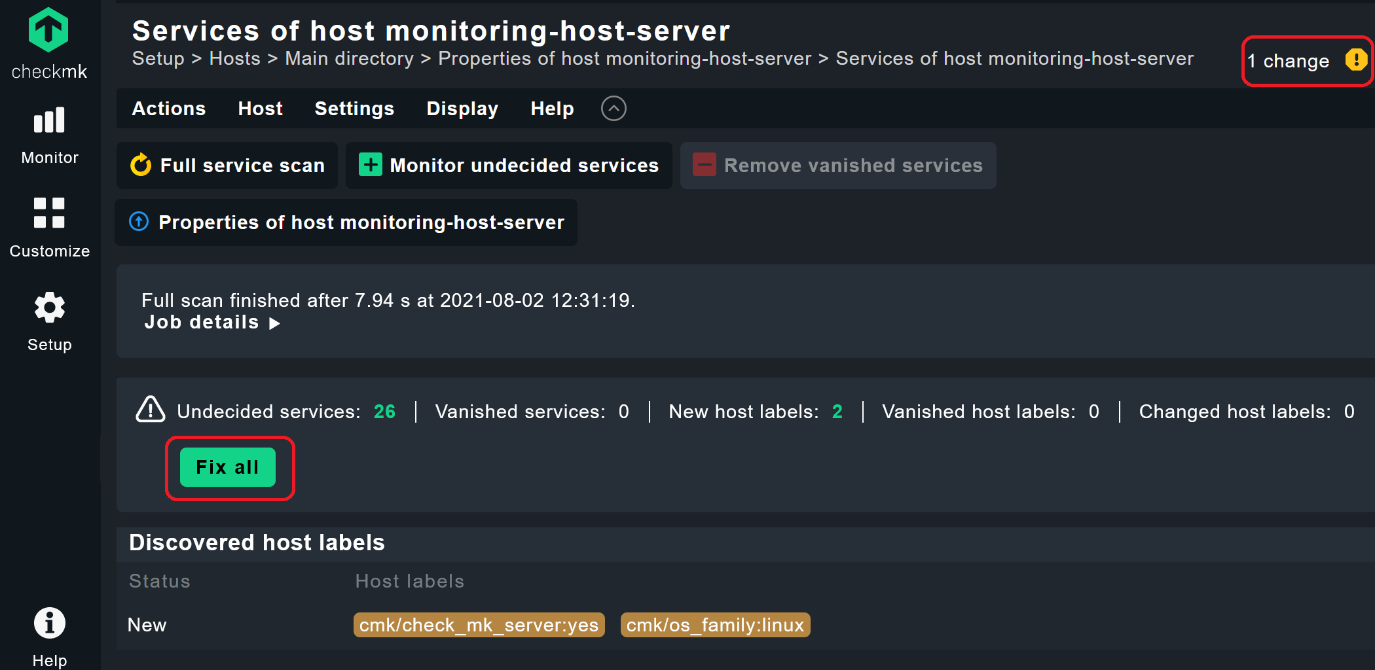
Task: Open the Actions menu
Action: pyautogui.click(x=168, y=108)
